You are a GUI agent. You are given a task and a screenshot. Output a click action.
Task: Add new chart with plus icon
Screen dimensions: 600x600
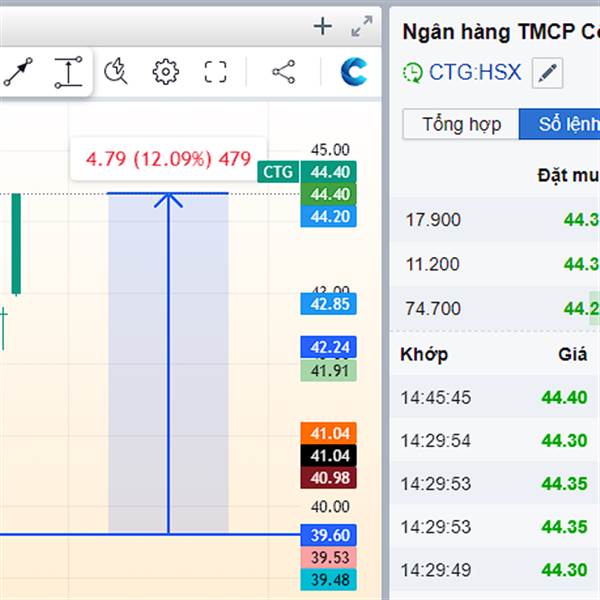tap(323, 26)
